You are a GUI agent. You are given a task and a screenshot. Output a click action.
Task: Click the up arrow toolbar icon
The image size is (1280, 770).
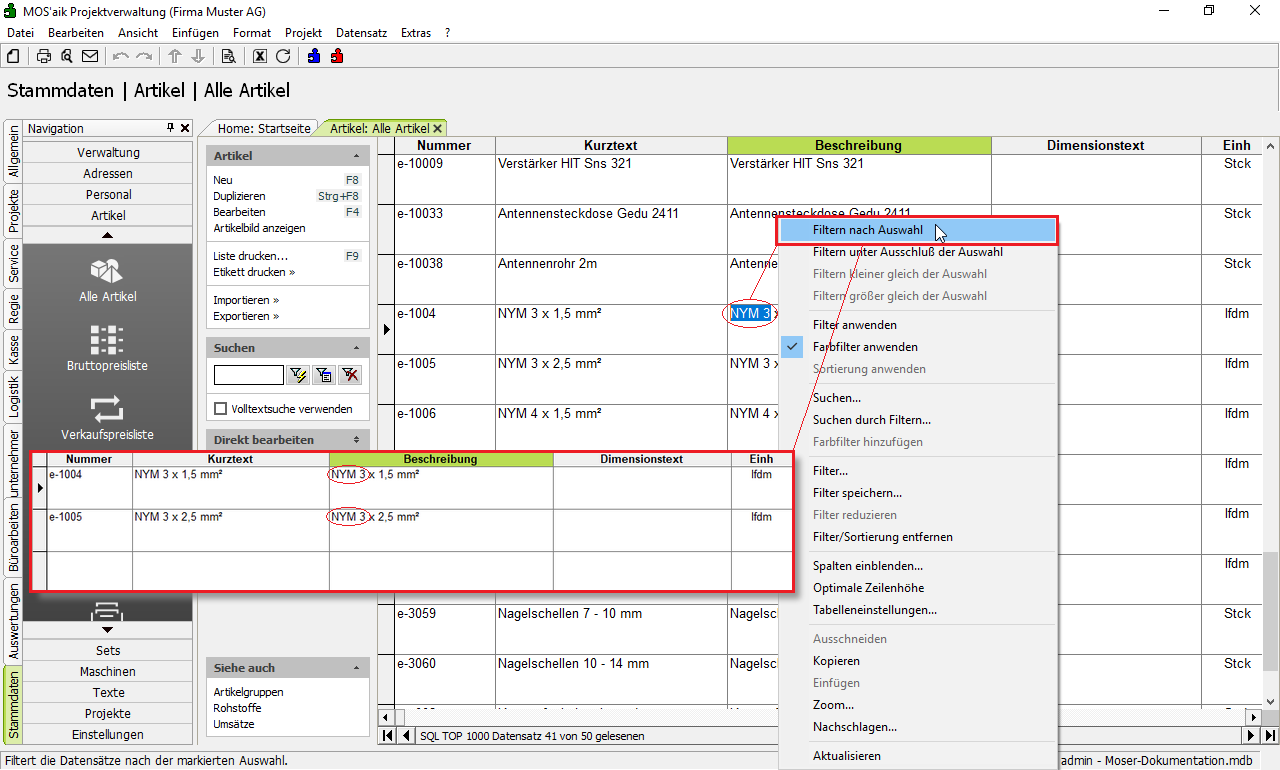click(175, 56)
